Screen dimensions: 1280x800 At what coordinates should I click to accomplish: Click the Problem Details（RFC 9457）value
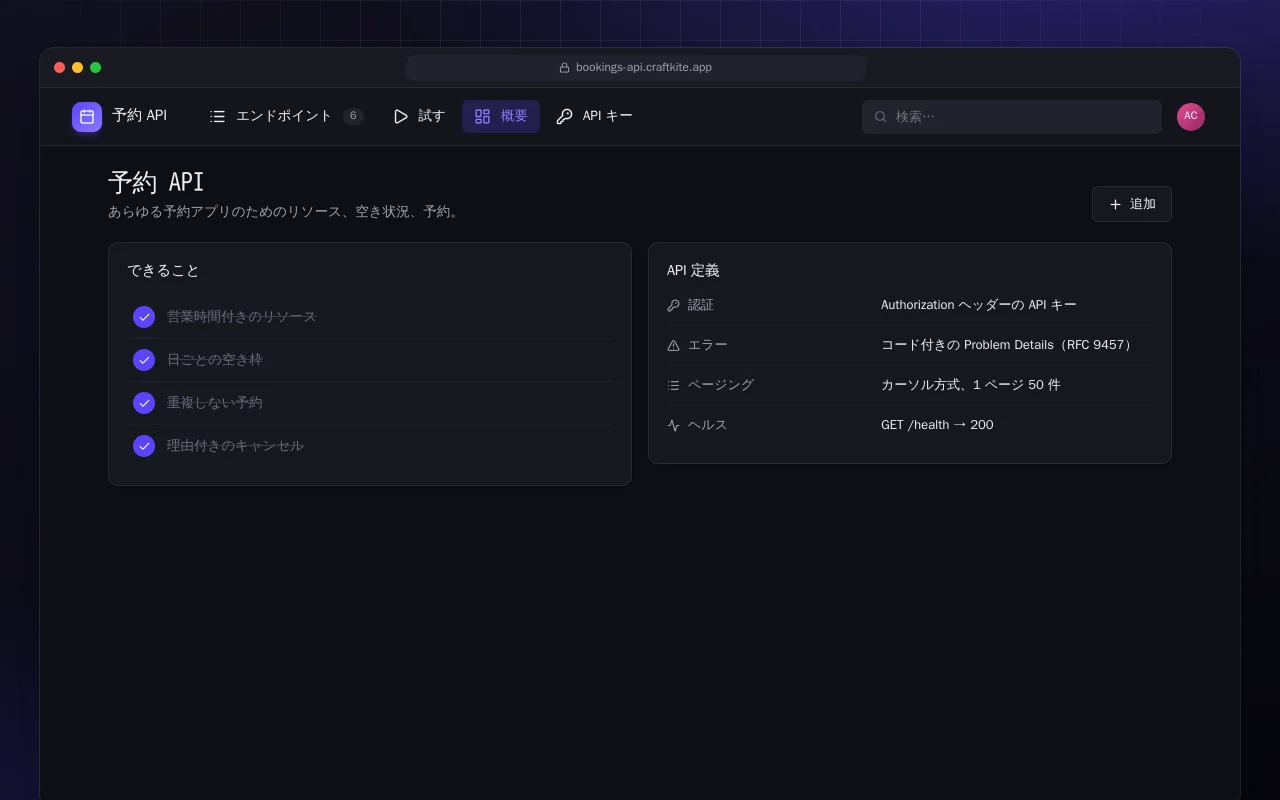click(1009, 345)
